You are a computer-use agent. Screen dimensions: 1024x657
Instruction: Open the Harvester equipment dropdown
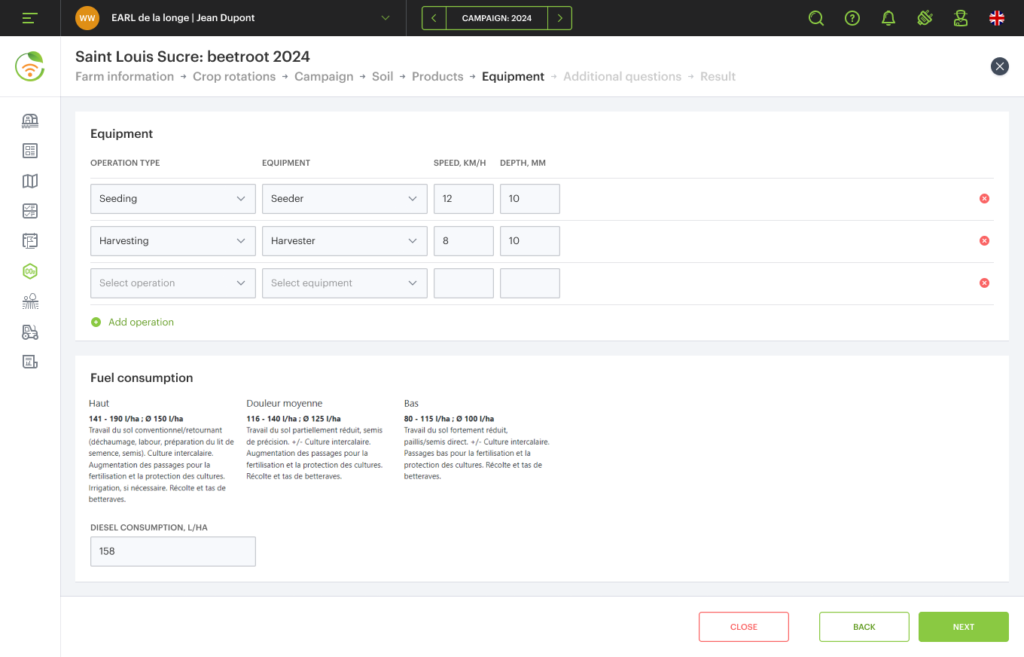coord(345,241)
